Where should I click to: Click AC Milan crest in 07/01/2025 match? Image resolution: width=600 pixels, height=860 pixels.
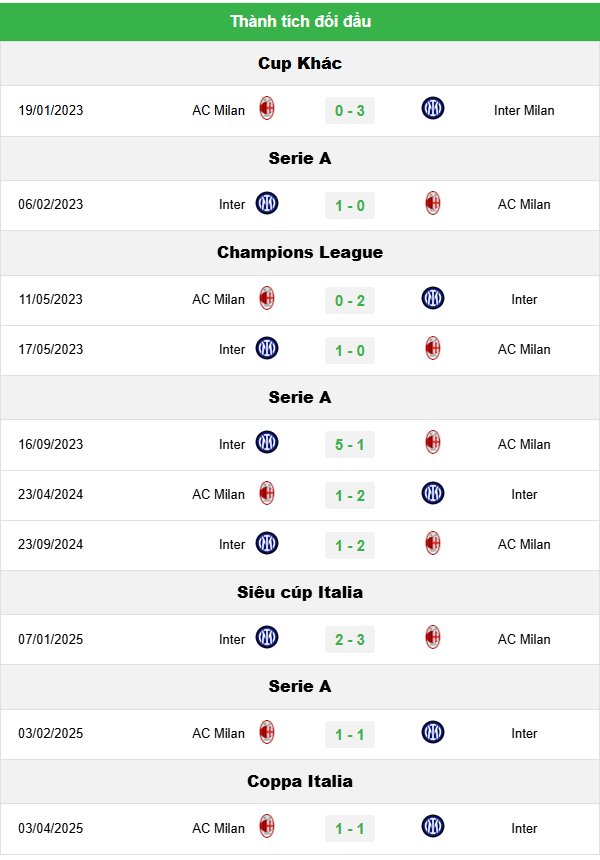[433, 638]
